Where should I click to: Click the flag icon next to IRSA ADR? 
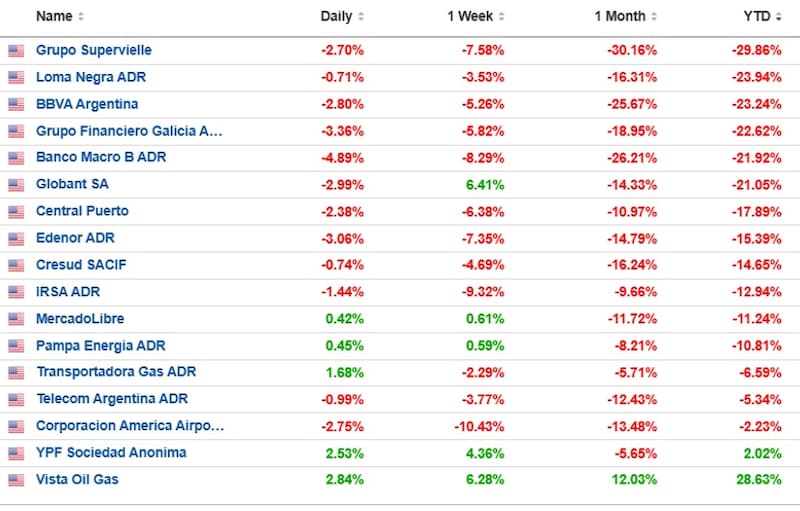pos(16,292)
